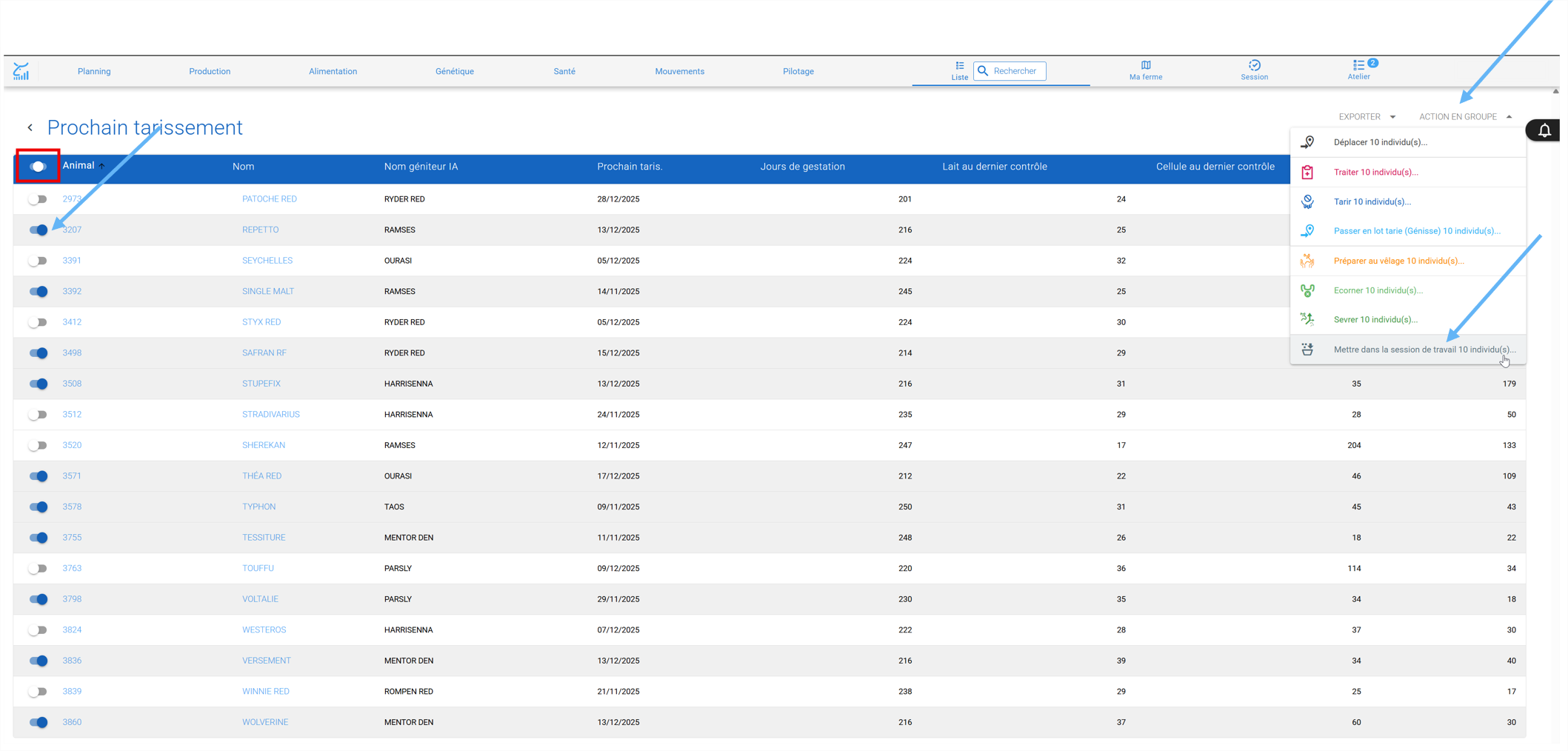Open the EXPORTER dropdown
1568x751 pixels.
(1367, 117)
